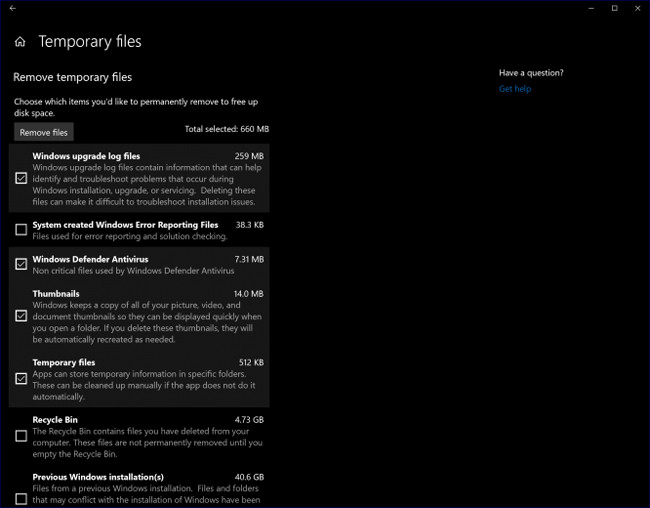
Task: Toggle the Thumbnails checkbox
Action: 21,316
